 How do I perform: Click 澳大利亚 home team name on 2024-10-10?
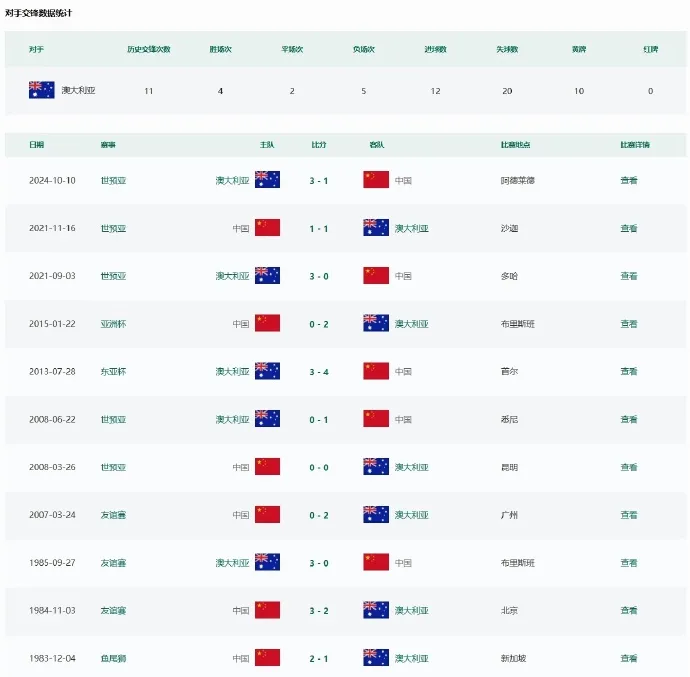pos(232,180)
